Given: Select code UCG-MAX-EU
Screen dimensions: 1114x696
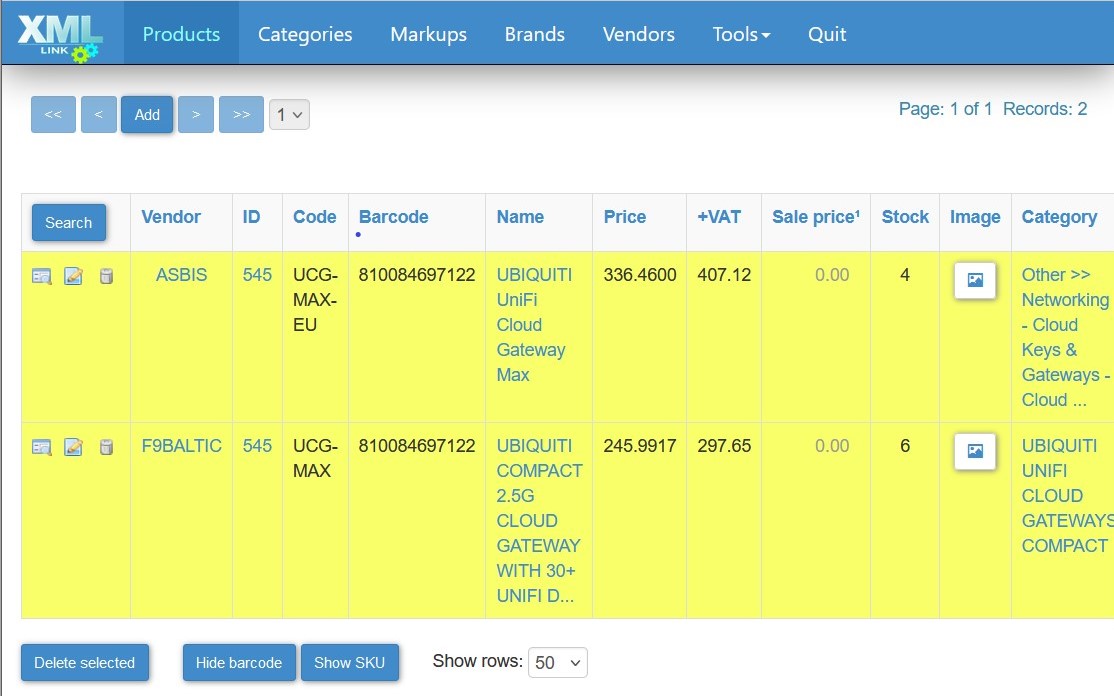Looking at the screenshot, I should 315,300.
